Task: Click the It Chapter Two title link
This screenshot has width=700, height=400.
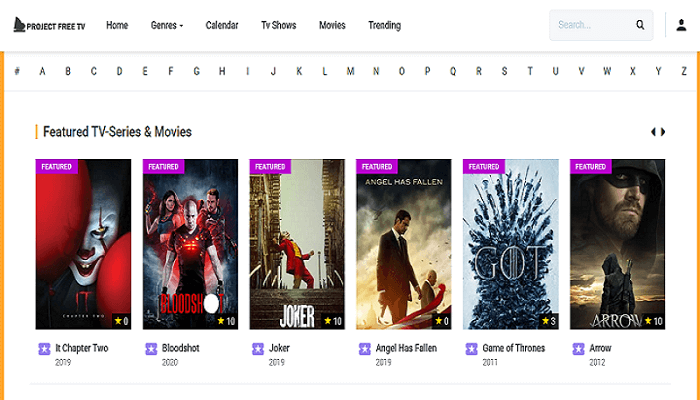Action: pos(82,348)
